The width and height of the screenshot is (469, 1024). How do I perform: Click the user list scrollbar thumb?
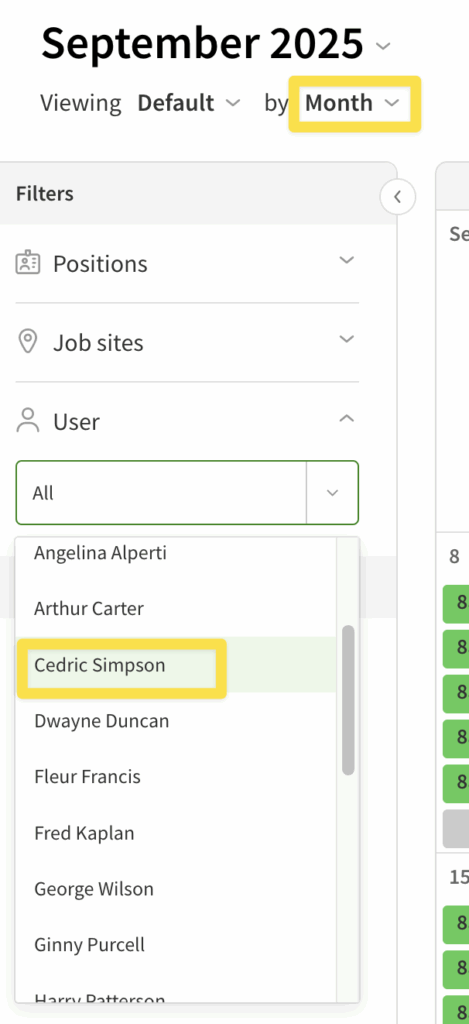[x=348, y=700]
